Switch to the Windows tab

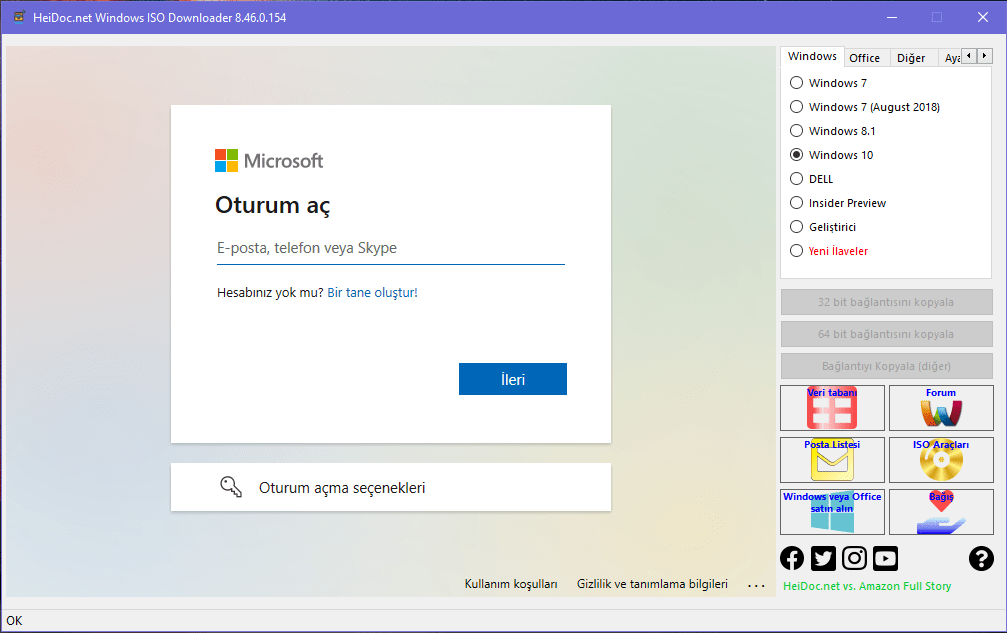812,56
